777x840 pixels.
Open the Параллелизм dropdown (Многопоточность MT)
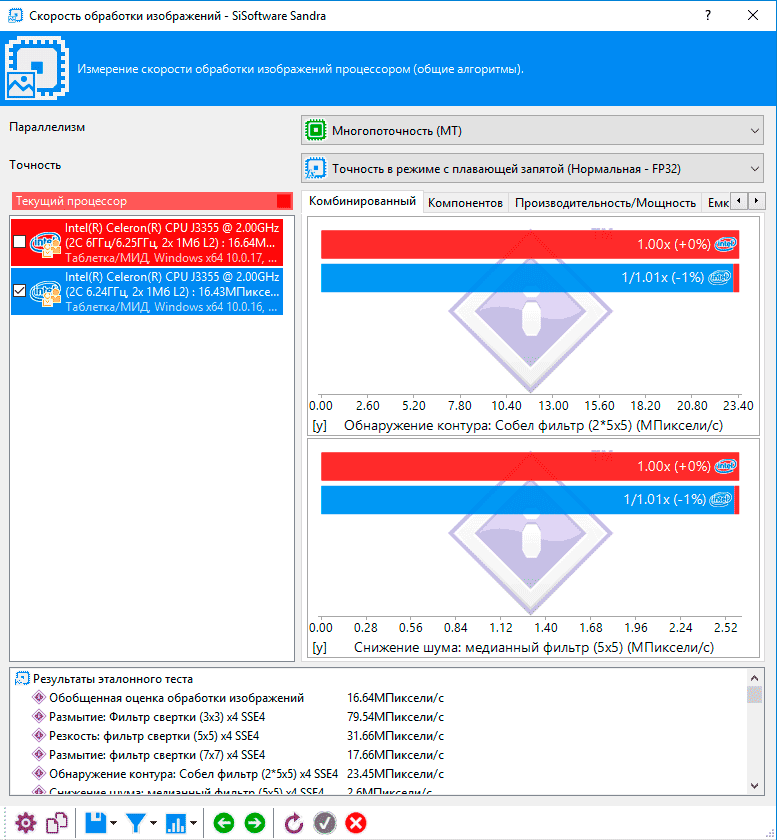pos(532,130)
